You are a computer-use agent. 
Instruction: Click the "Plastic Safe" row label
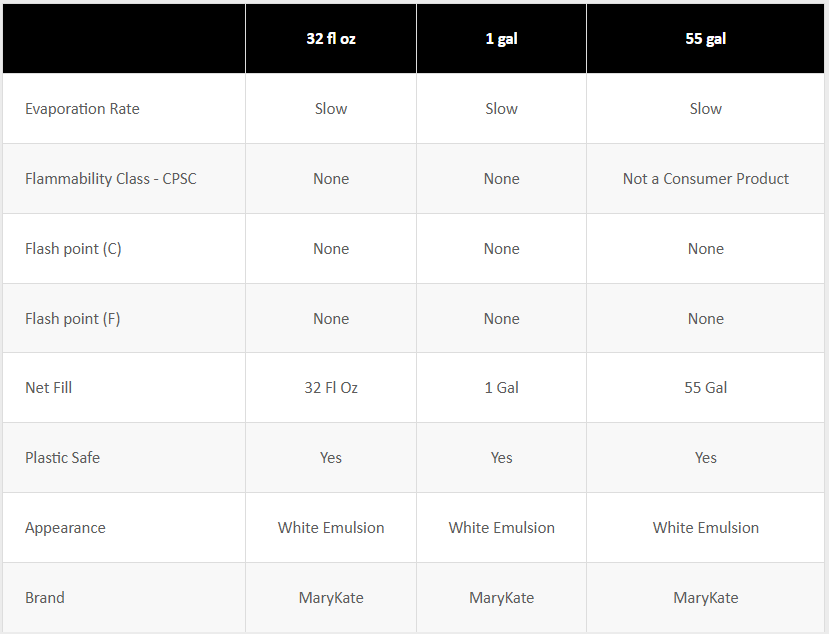tap(63, 458)
